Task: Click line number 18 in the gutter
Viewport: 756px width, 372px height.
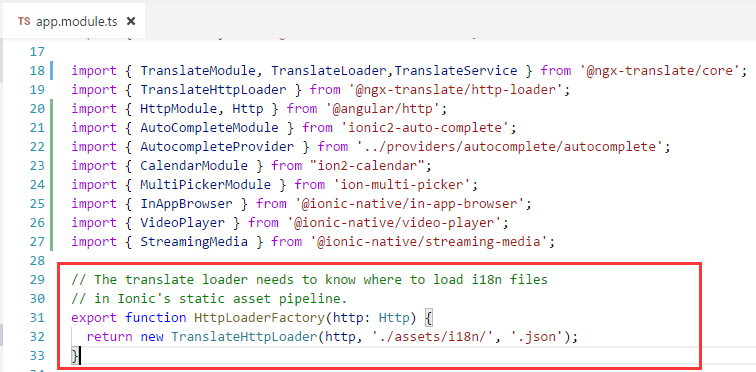Action: [x=37, y=71]
